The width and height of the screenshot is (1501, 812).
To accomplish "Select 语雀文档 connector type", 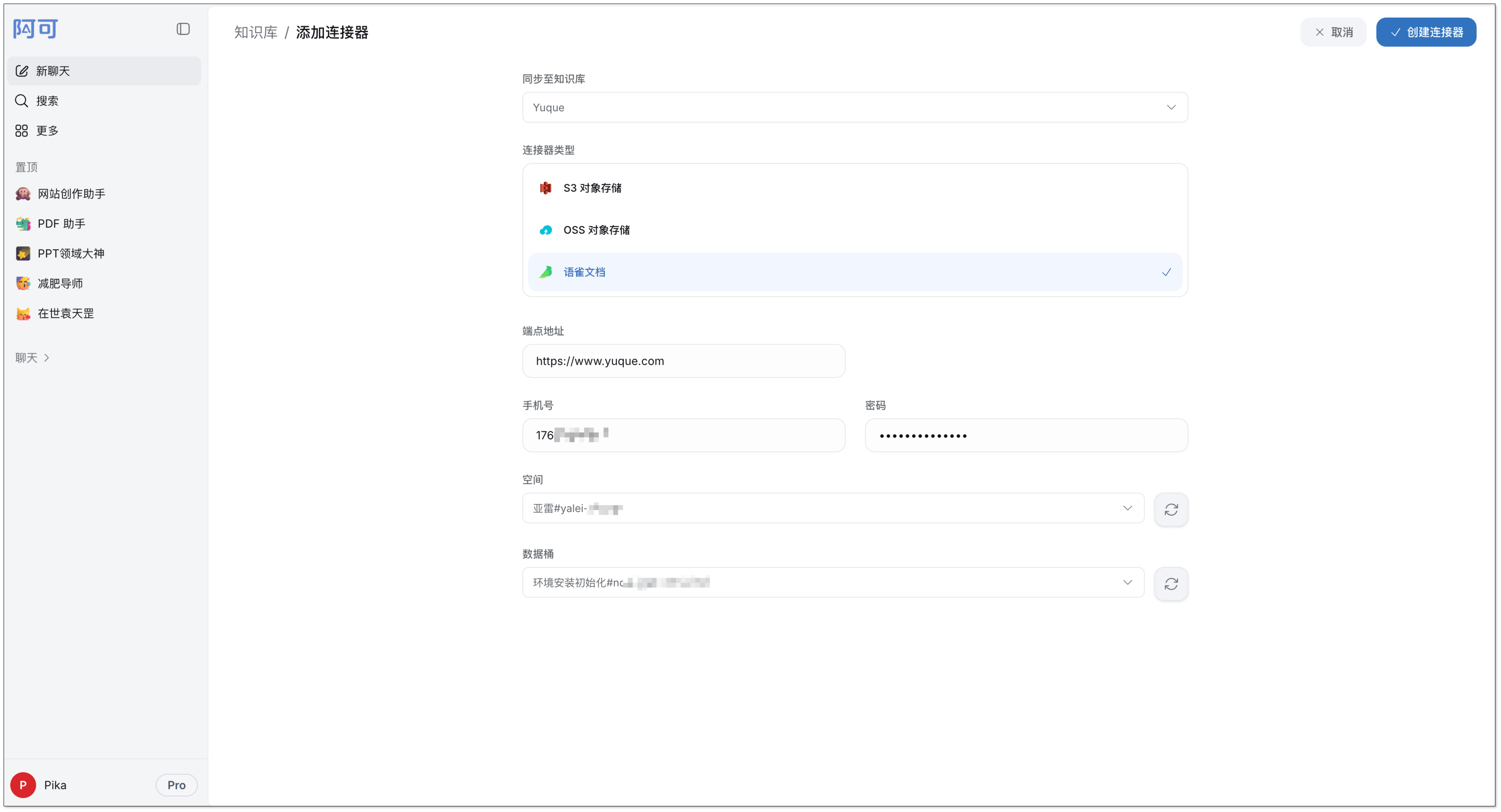I will point(855,272).
